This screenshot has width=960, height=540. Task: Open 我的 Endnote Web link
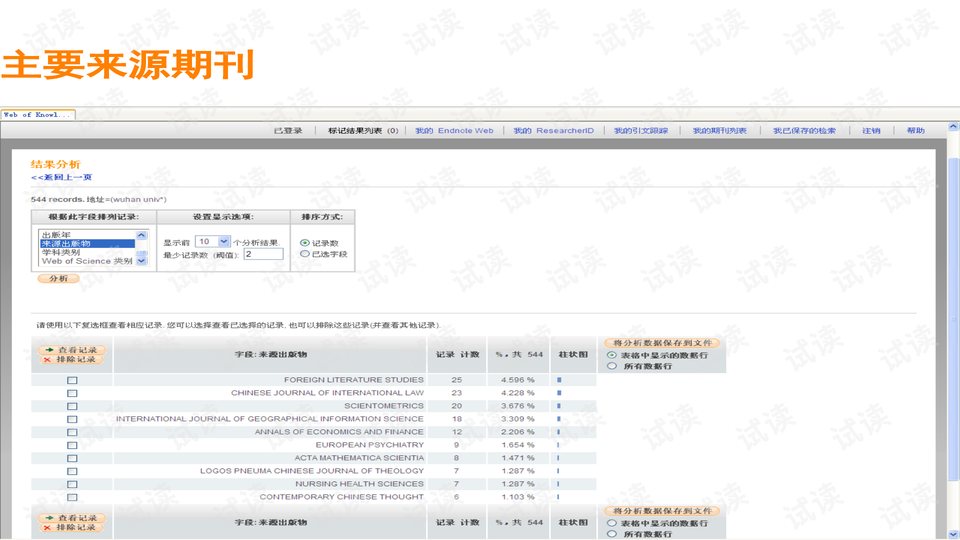[x=454, y=130]
